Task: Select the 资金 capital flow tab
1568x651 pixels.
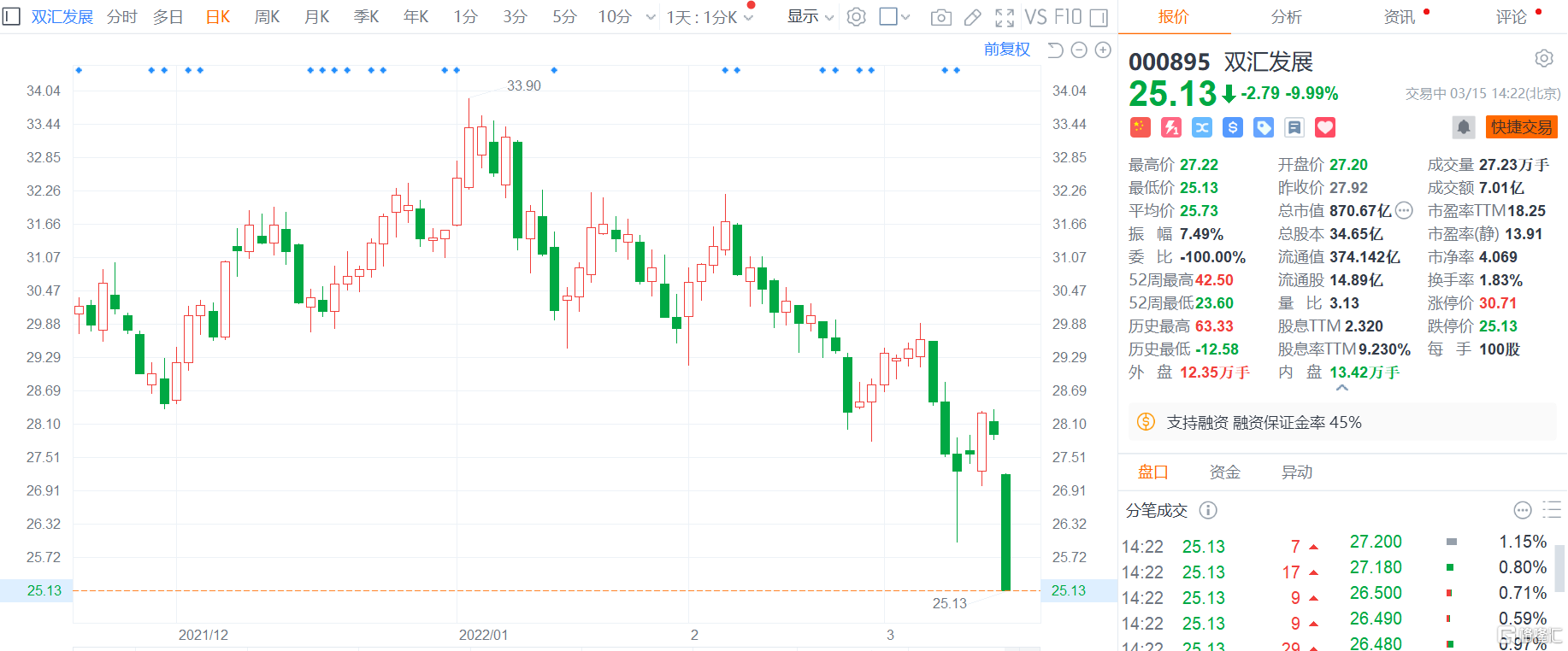Action: [1224, 472]
